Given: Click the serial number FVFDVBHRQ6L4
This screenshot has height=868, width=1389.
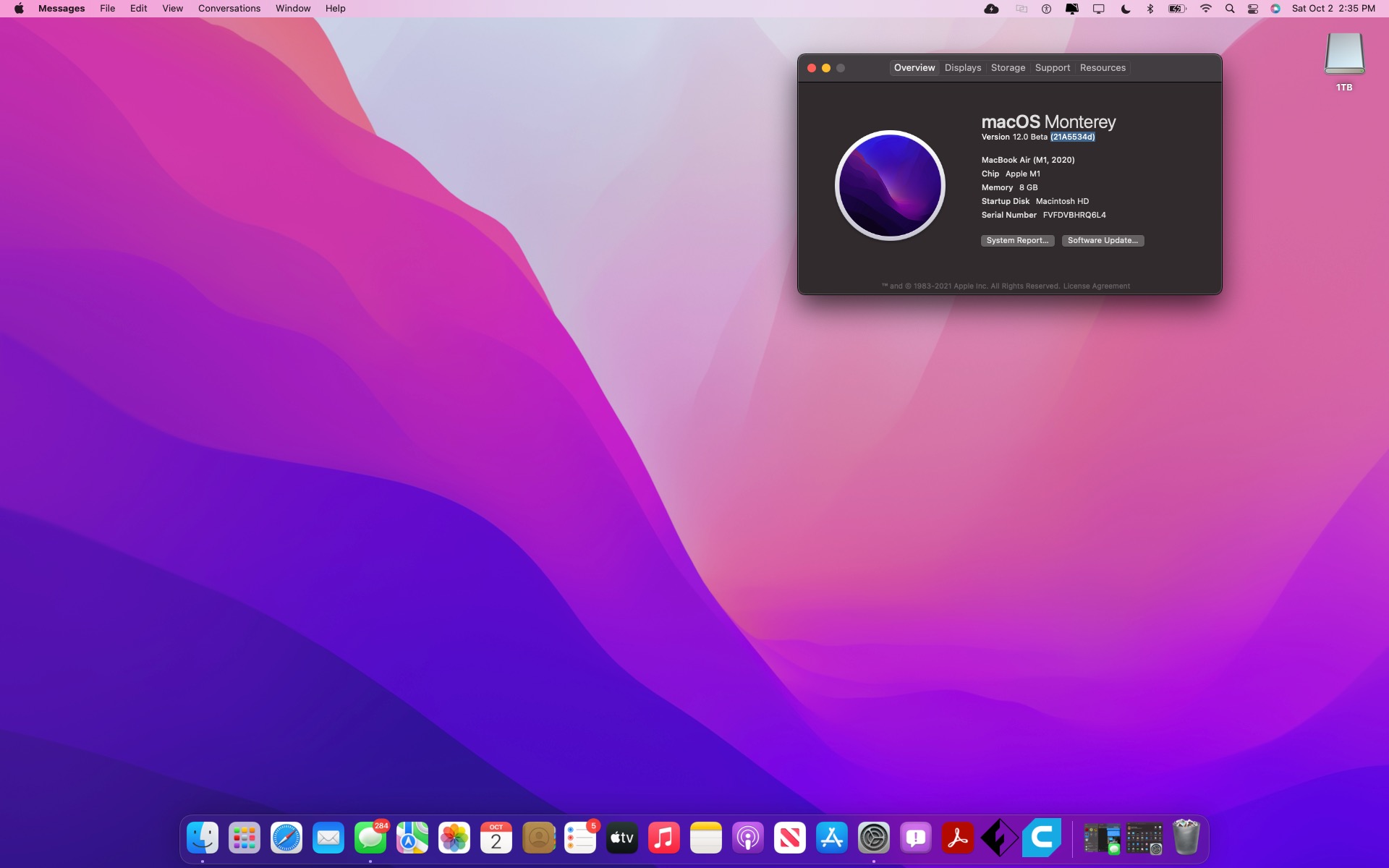Looking at the screenshot, I should point(1074,216).
